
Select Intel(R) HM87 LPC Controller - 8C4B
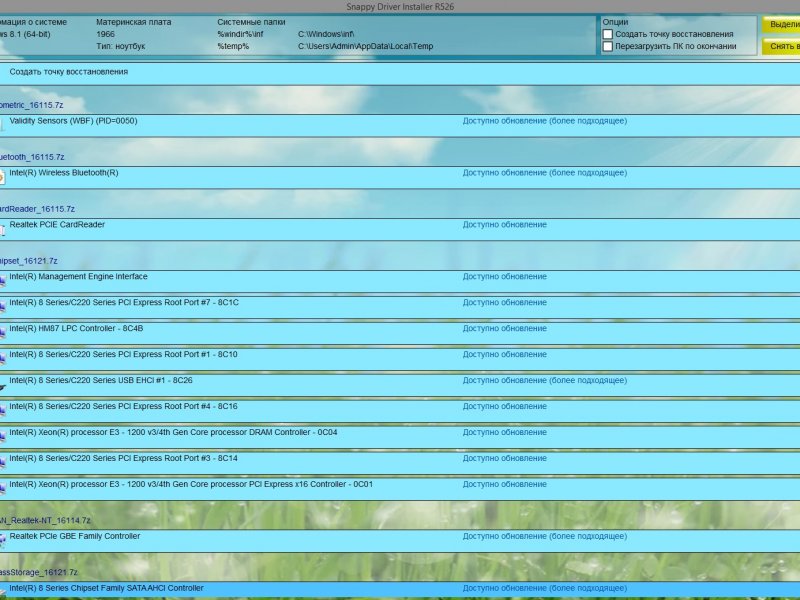[x=400, y=334]
